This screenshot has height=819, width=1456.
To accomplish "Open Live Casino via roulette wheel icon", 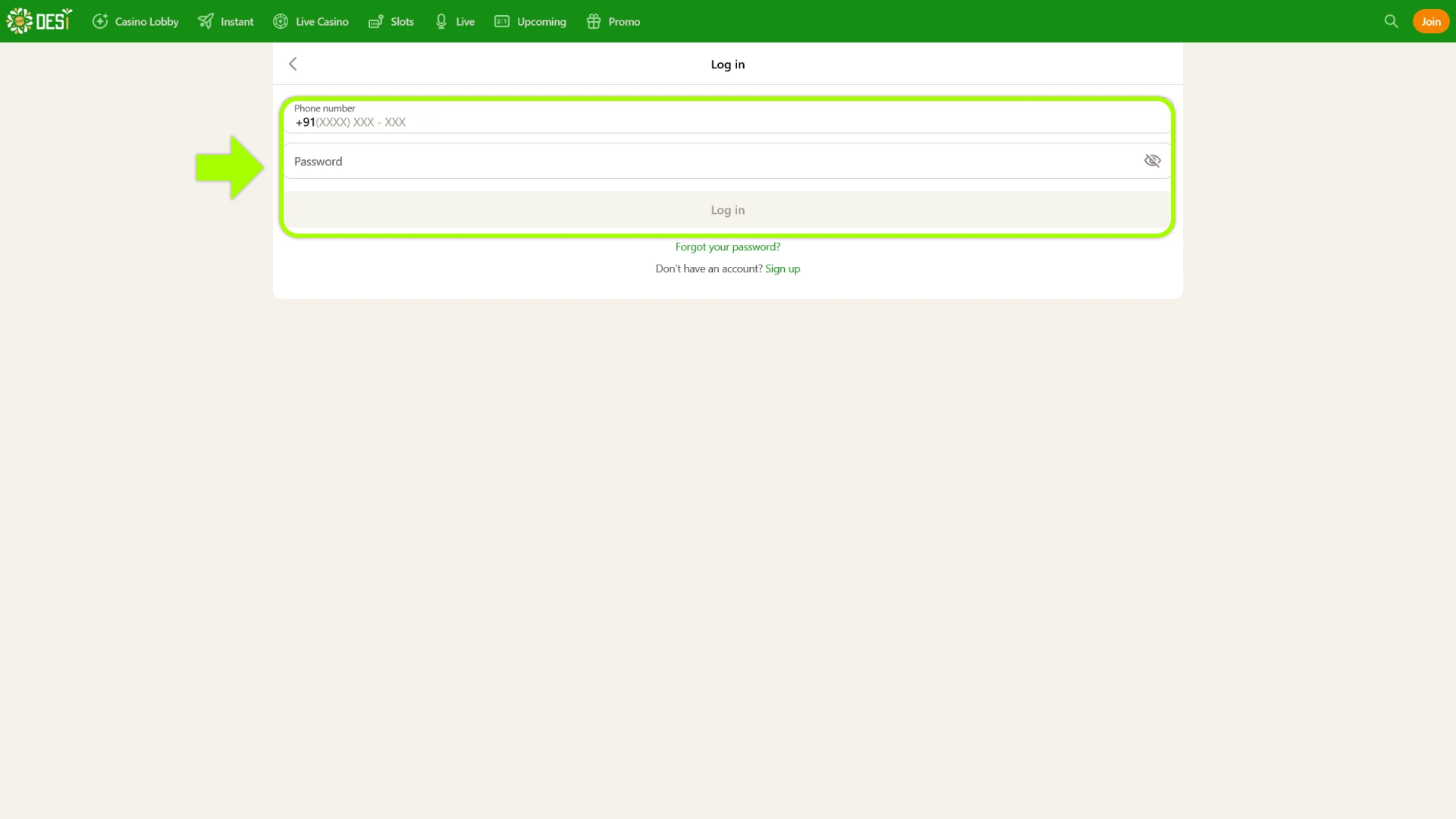I will point(280,21).
